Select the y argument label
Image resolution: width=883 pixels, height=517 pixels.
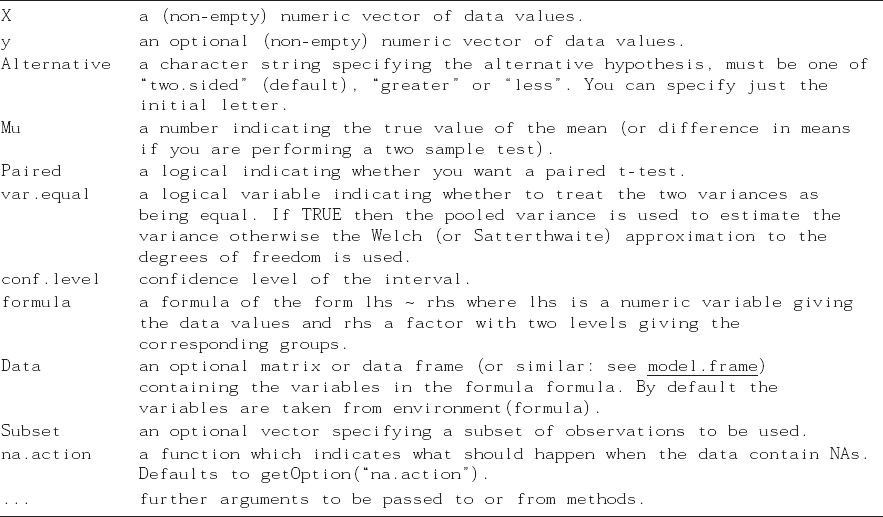coord(6,42)
